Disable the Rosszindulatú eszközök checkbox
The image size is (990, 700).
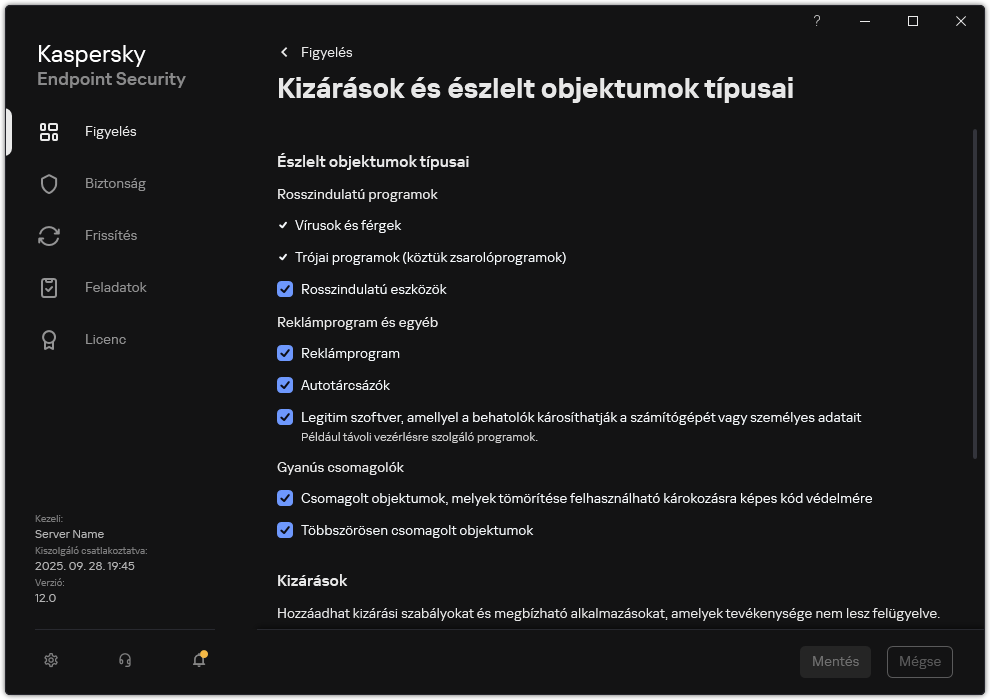(x=285, y=290)
